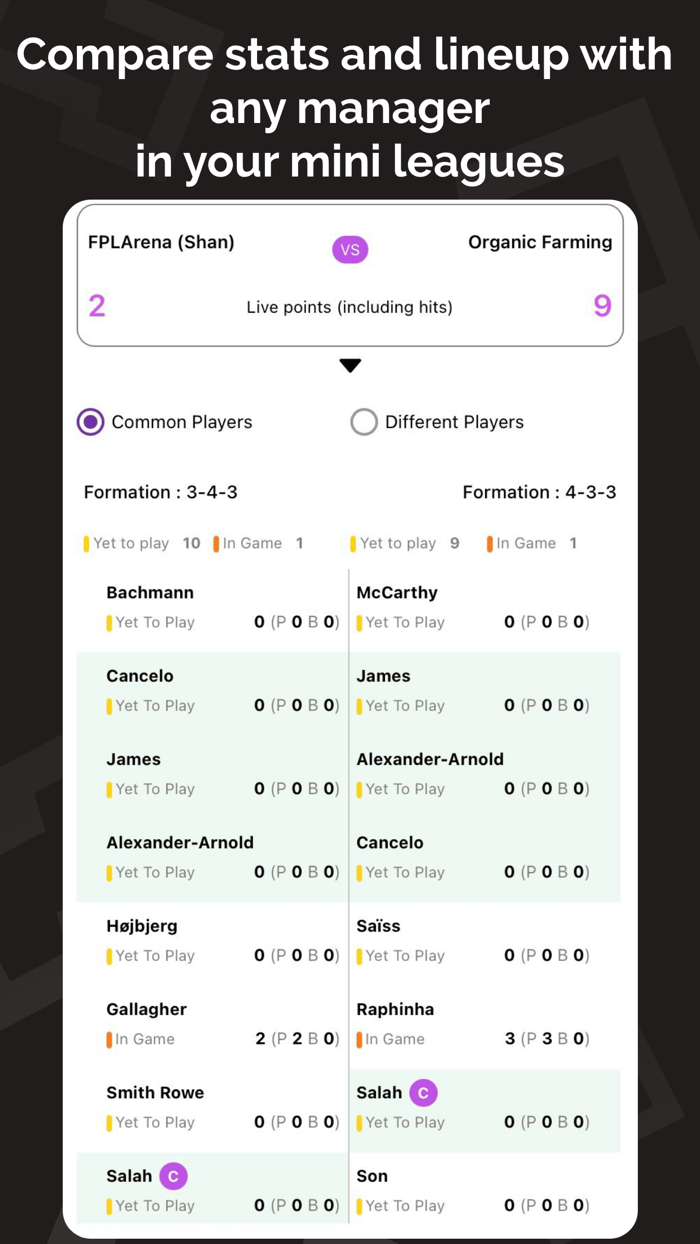Click the purple VS badge
The height and width of the screenshot is (1244, 700).
(350, 249)
